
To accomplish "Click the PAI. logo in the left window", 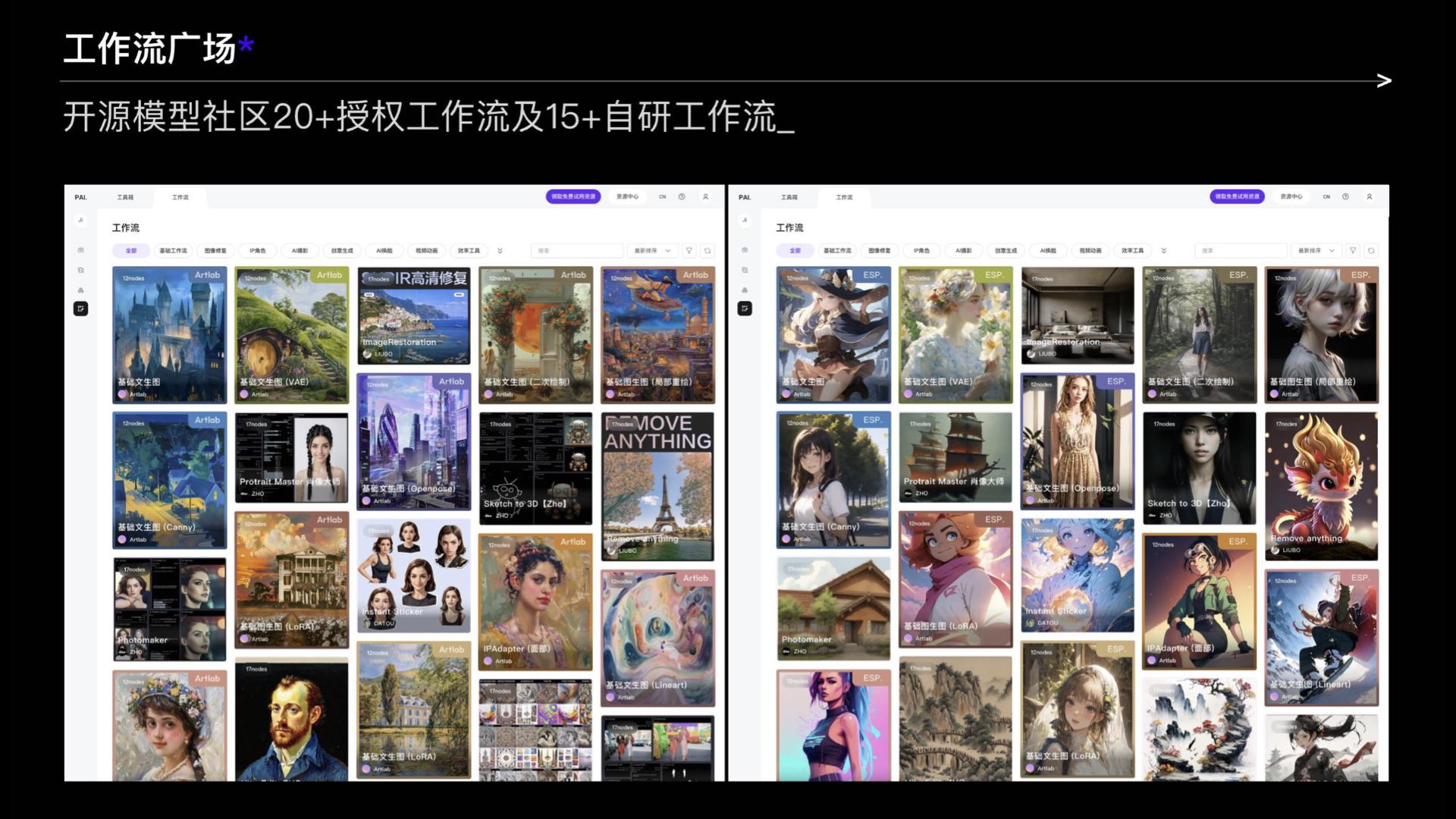I will click(80, 197).
